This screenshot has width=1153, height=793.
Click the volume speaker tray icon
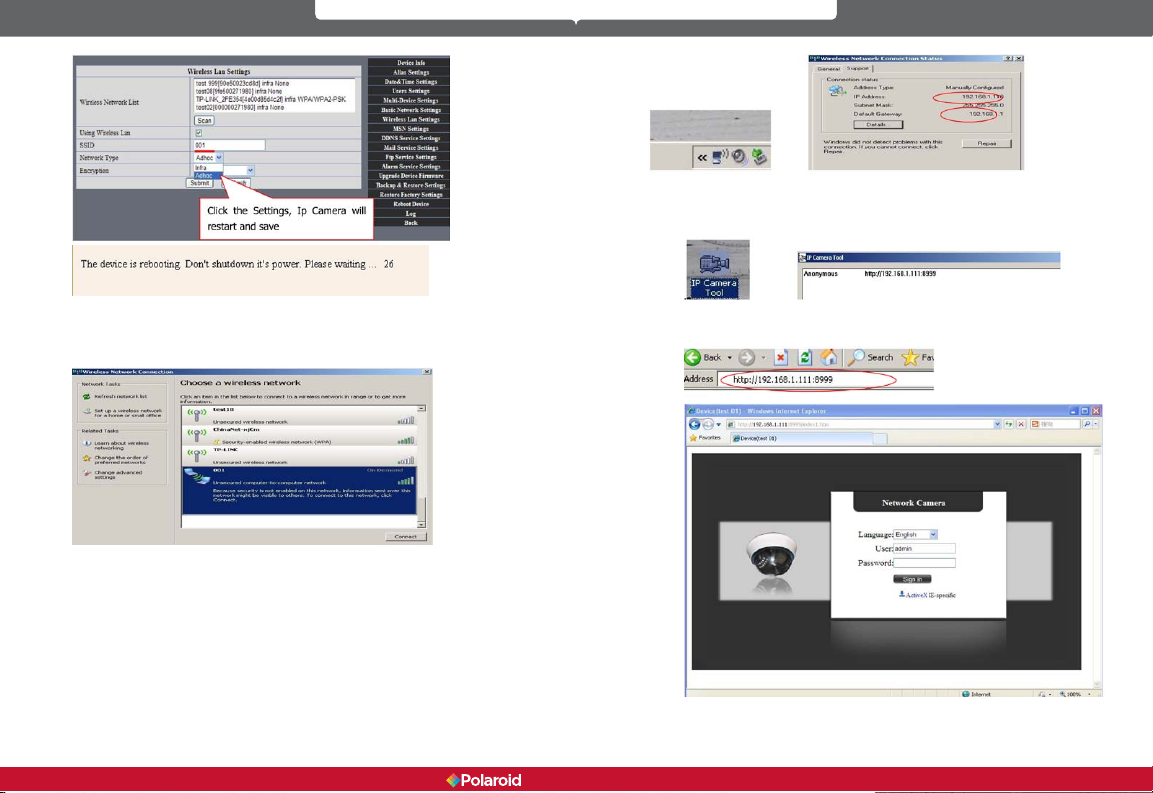point(740,157)
